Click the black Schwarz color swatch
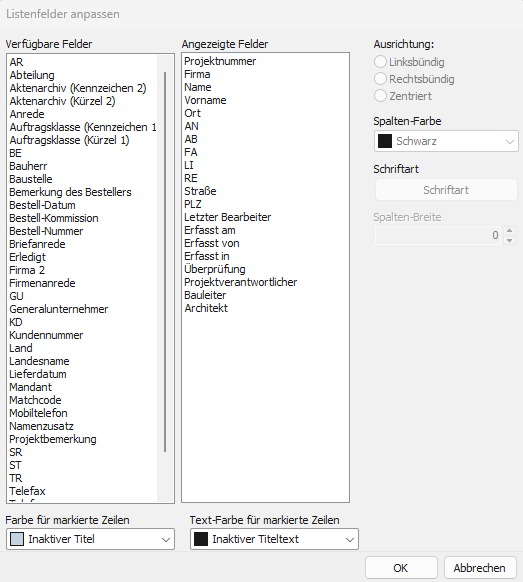Image resolution: width=523 pixels, height=582 pixels. 385,141
